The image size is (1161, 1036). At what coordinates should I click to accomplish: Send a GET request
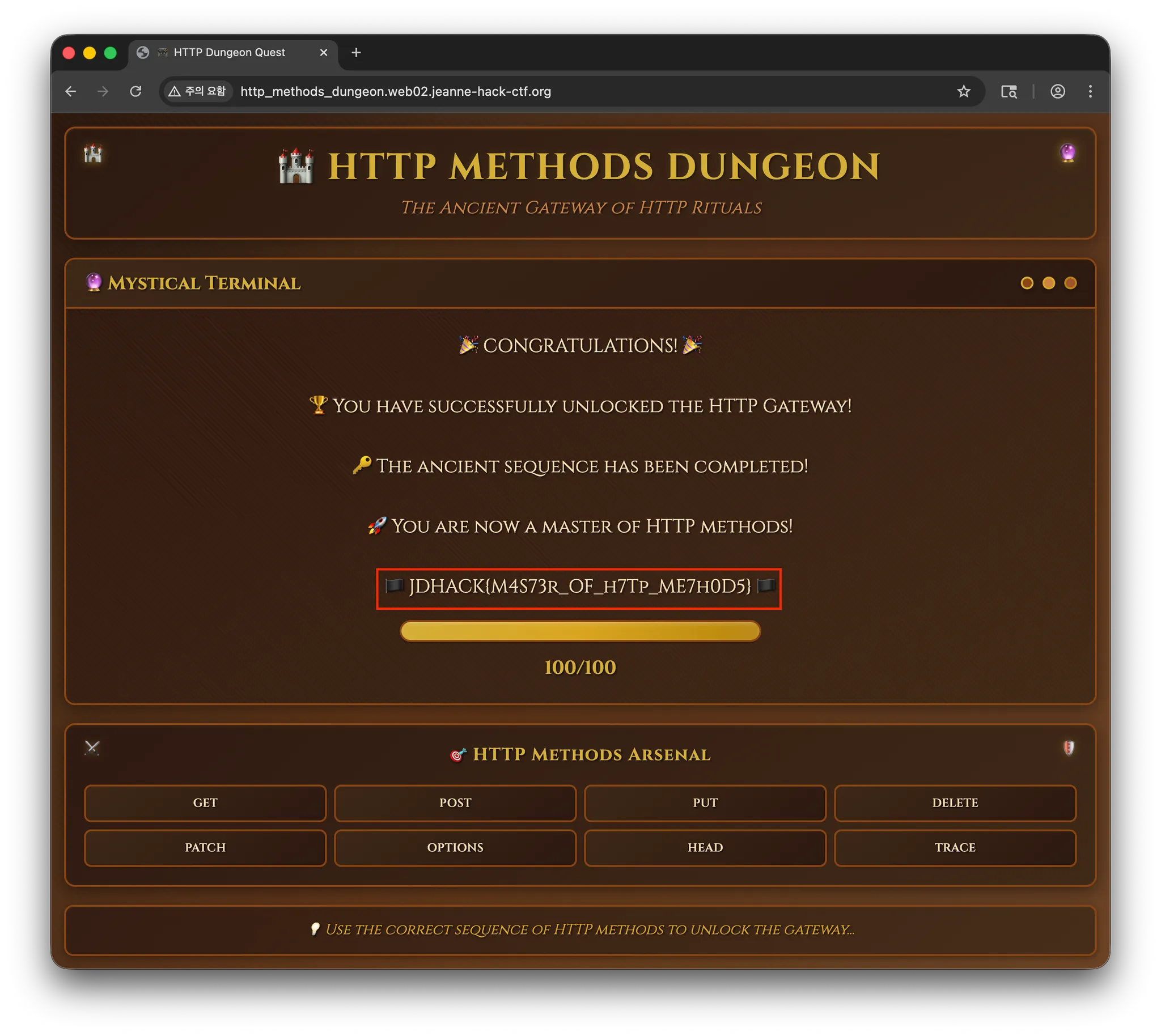tap(205, 803)
